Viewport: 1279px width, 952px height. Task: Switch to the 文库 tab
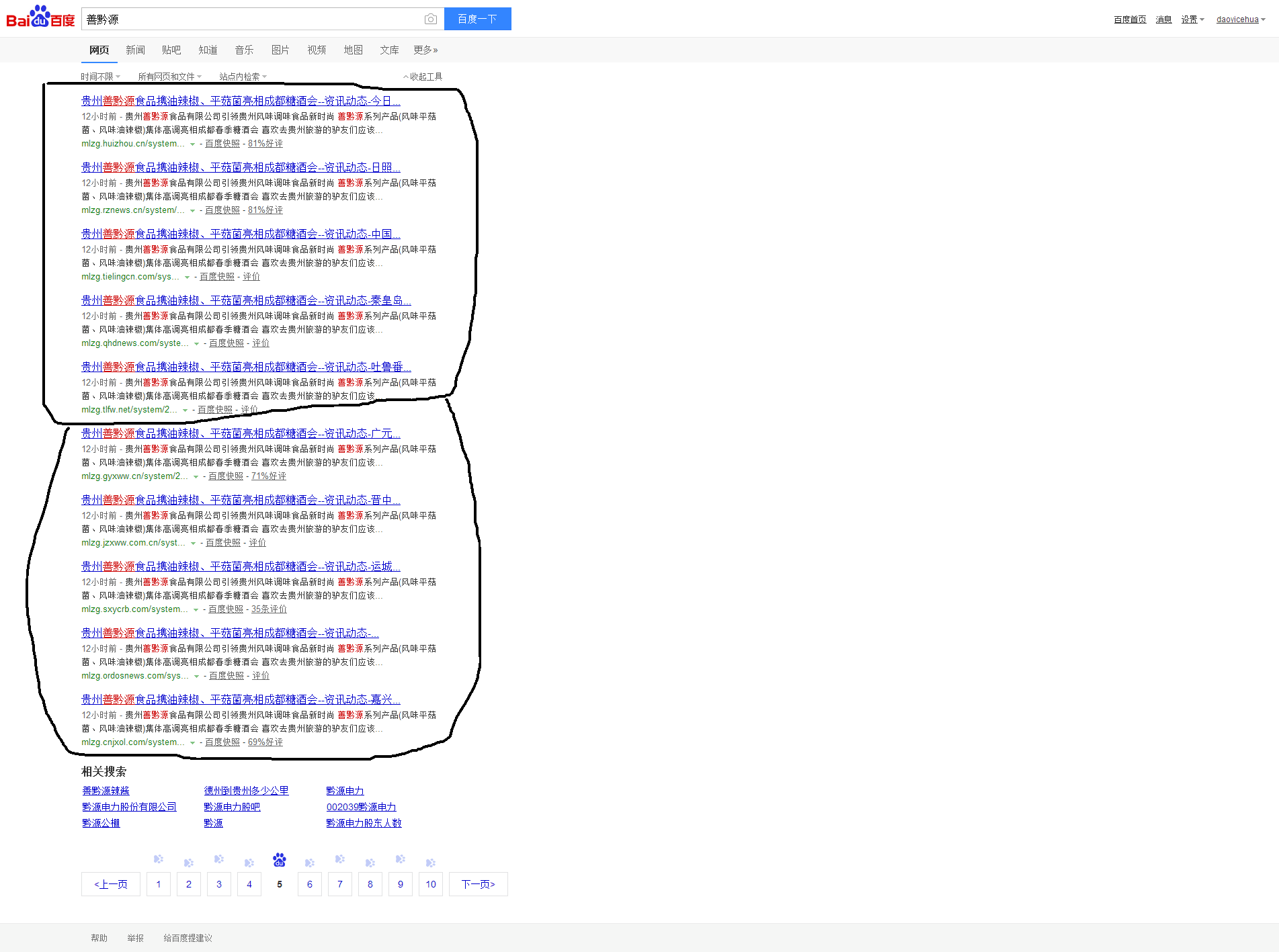389,50
